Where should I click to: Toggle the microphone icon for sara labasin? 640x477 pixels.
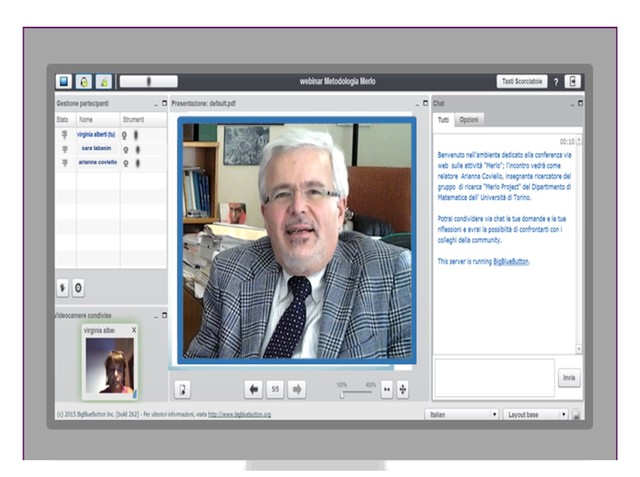[x=138, y=149]
